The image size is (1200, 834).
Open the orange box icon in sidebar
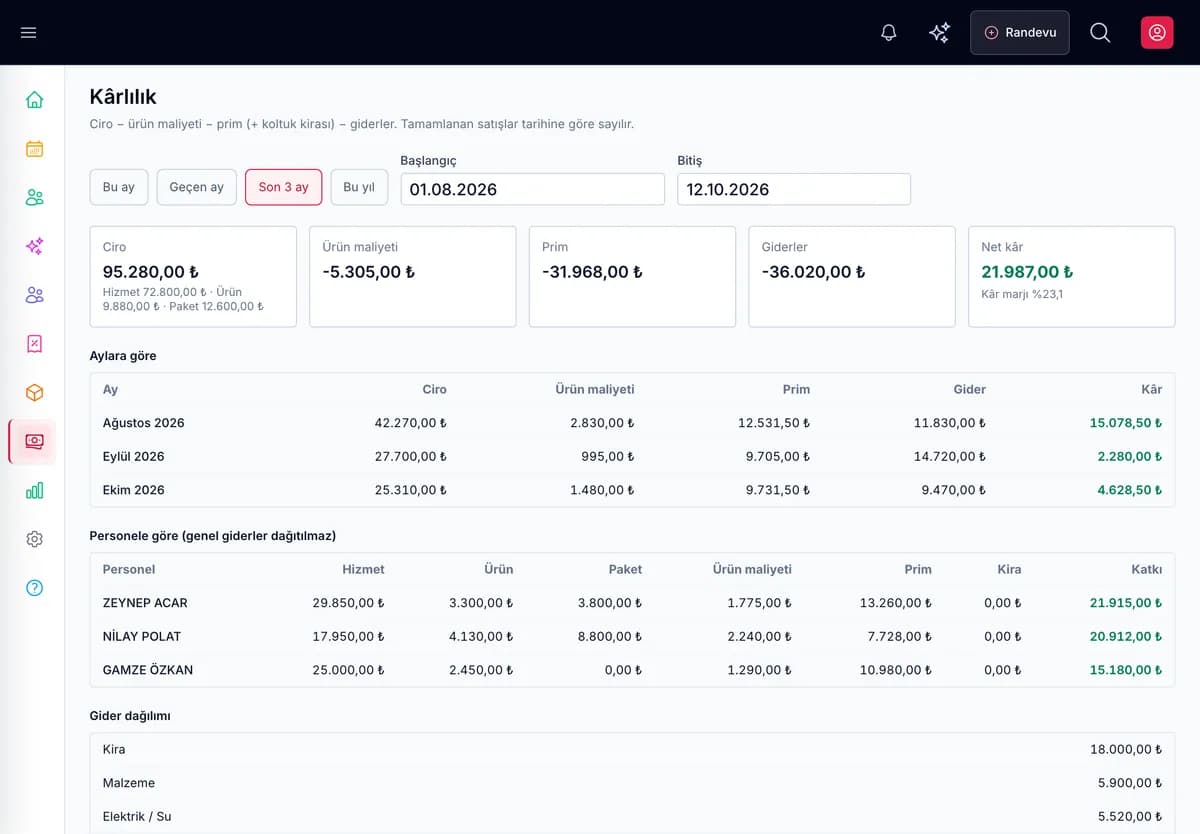tap(34, 393)
